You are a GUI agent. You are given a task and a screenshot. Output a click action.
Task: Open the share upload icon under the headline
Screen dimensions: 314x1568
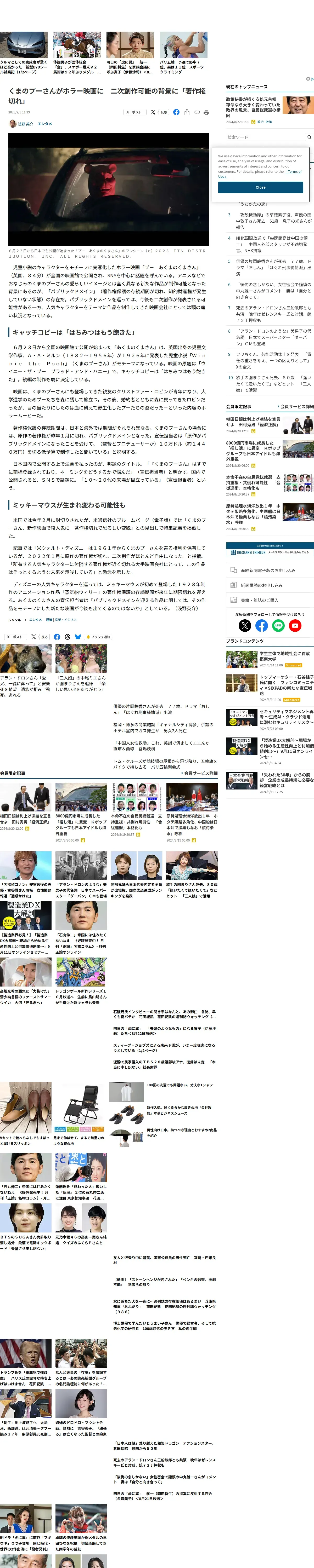coord(187,112)
